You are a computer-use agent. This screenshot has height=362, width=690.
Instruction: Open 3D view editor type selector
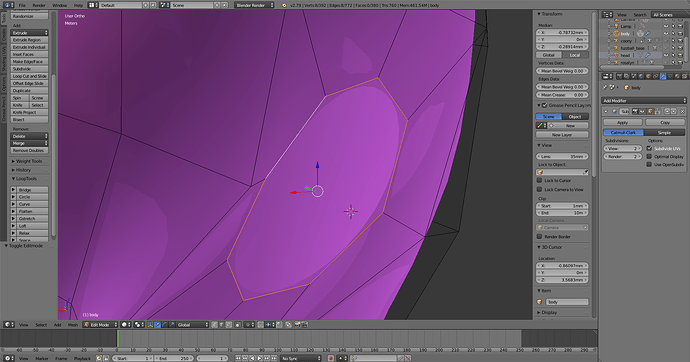click(8, 325)
